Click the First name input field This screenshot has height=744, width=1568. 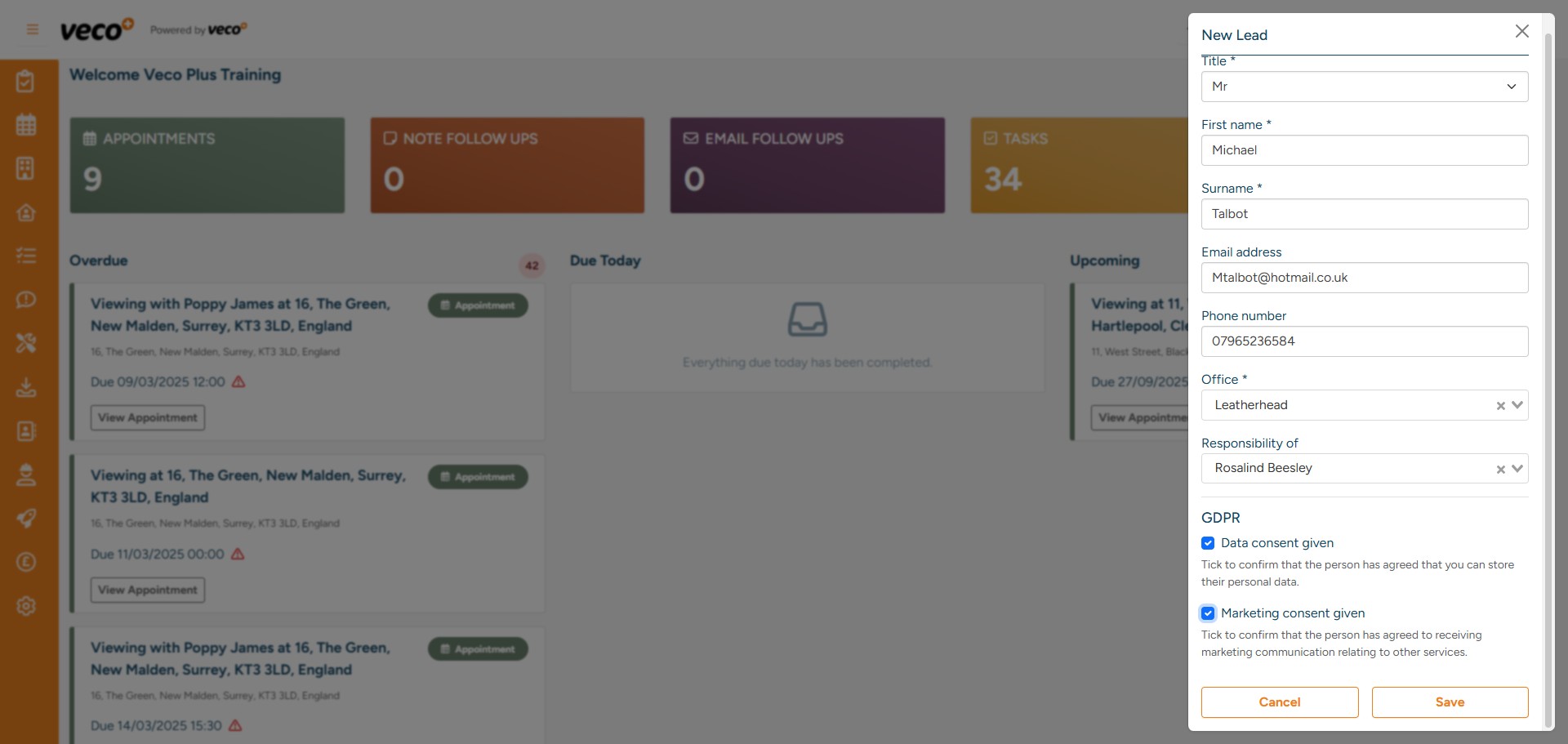1364,150
